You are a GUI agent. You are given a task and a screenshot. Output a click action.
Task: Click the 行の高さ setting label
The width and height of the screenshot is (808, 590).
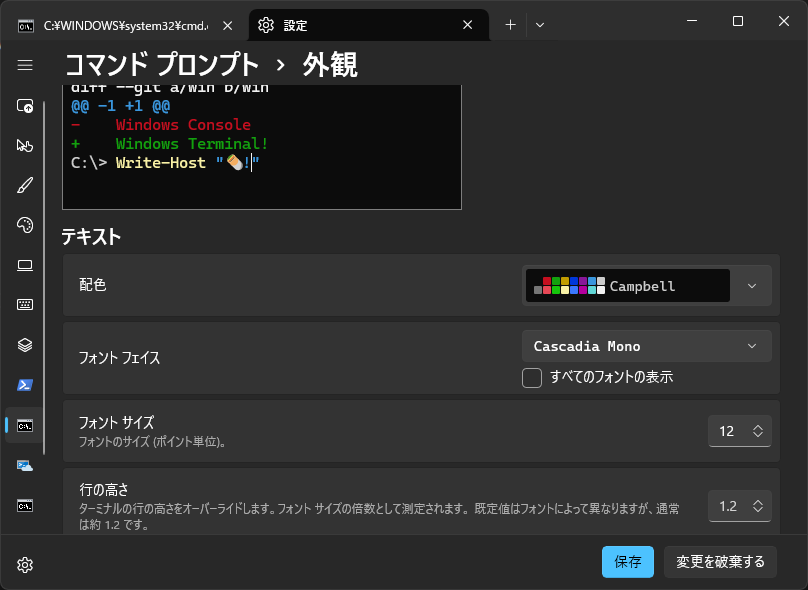coord(104,488)
